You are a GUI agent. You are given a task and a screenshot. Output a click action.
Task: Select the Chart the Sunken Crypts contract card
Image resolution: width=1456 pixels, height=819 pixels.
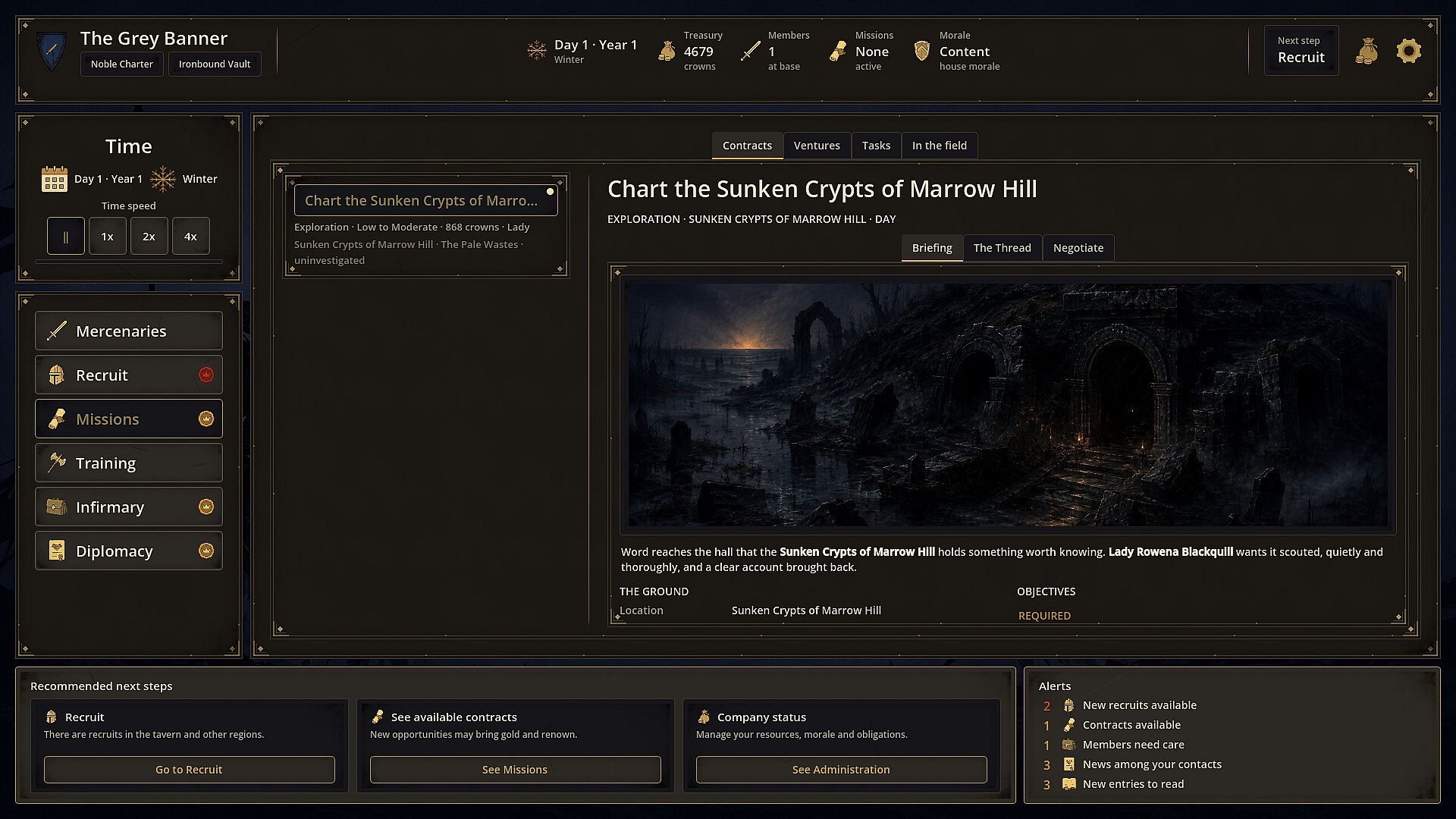pos(426,226)
